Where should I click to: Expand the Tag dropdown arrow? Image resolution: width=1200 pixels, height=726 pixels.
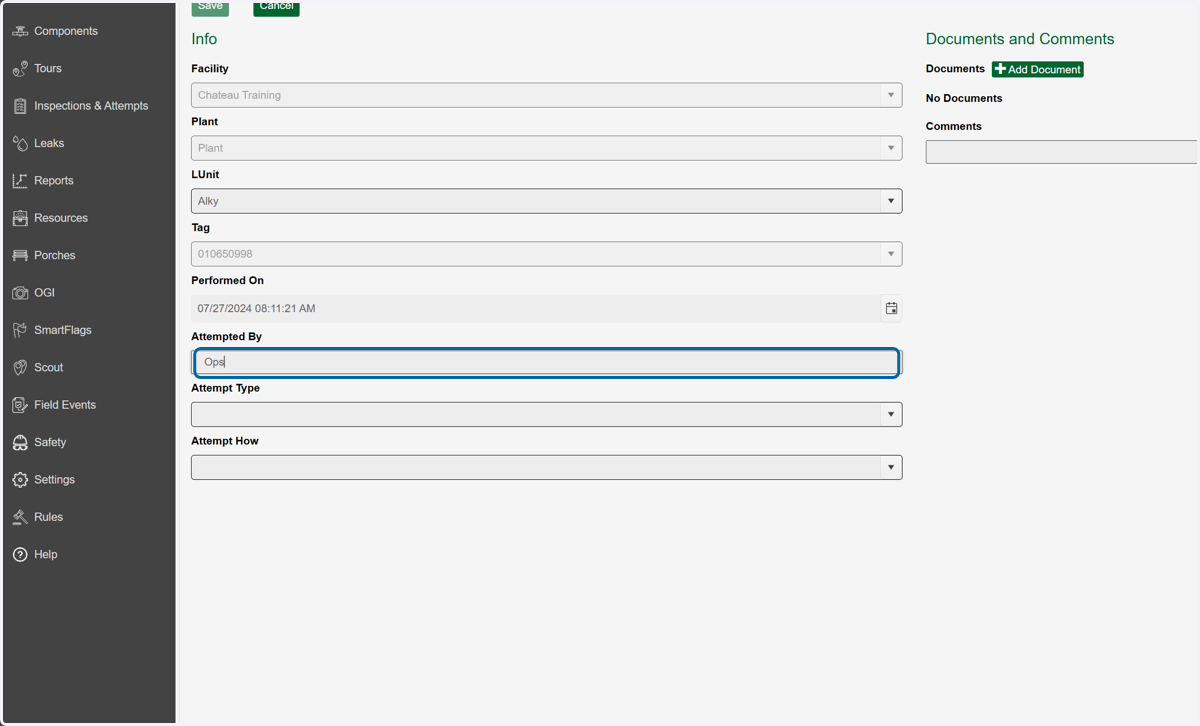(x=891, y=254)
